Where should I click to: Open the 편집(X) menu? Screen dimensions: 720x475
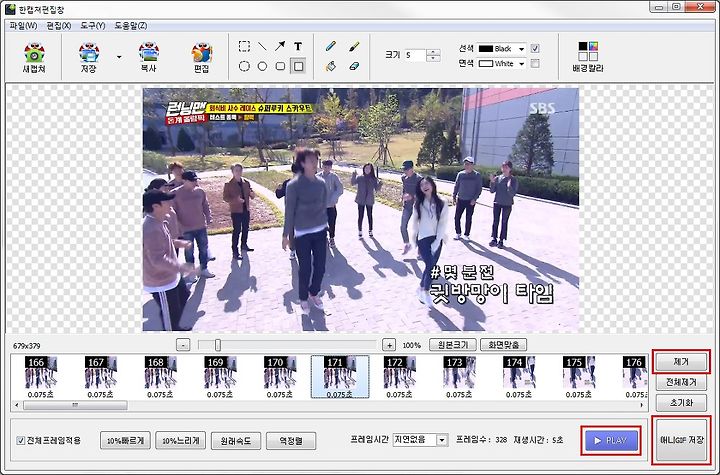59,26
